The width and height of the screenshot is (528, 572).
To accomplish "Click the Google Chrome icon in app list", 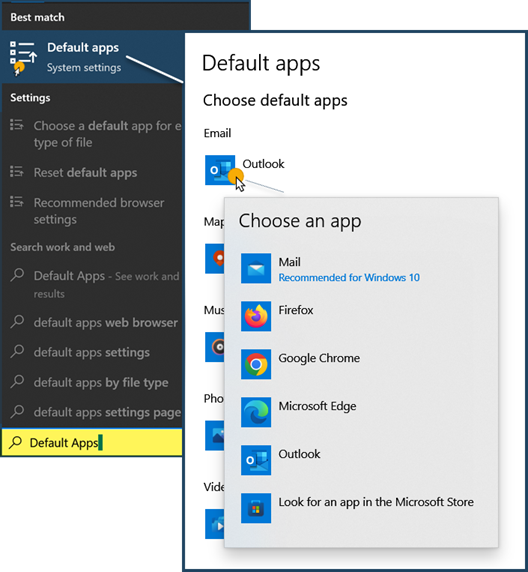I will point(256,364).
